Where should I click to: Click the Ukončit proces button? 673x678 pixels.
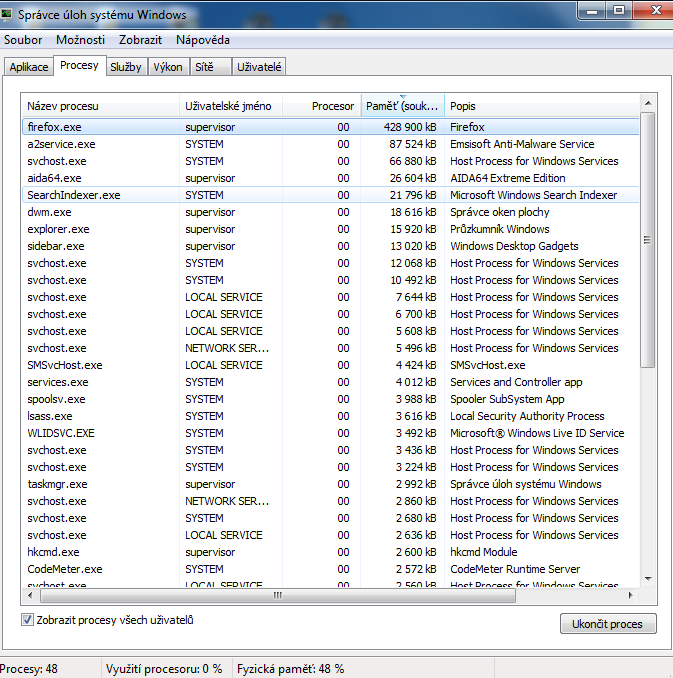coord(608,624)
